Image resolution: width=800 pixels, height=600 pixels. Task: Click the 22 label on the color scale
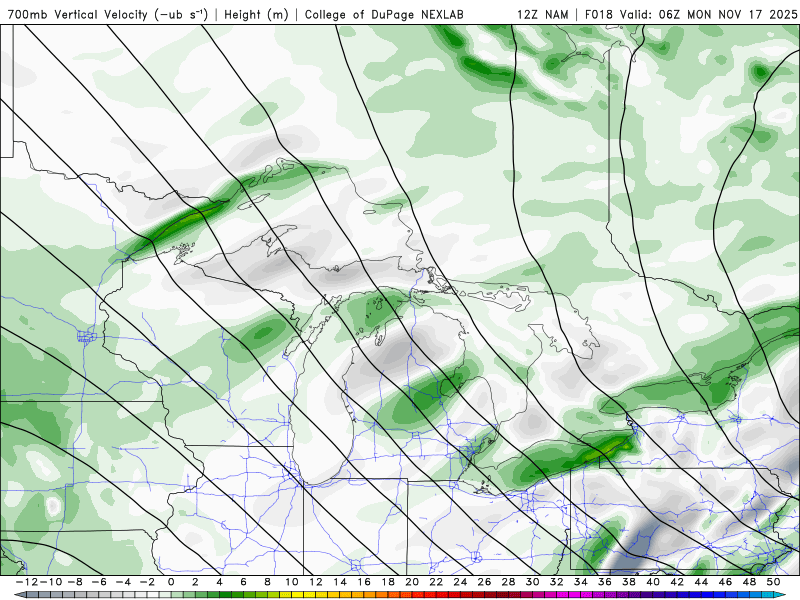(x=436, y=582)
